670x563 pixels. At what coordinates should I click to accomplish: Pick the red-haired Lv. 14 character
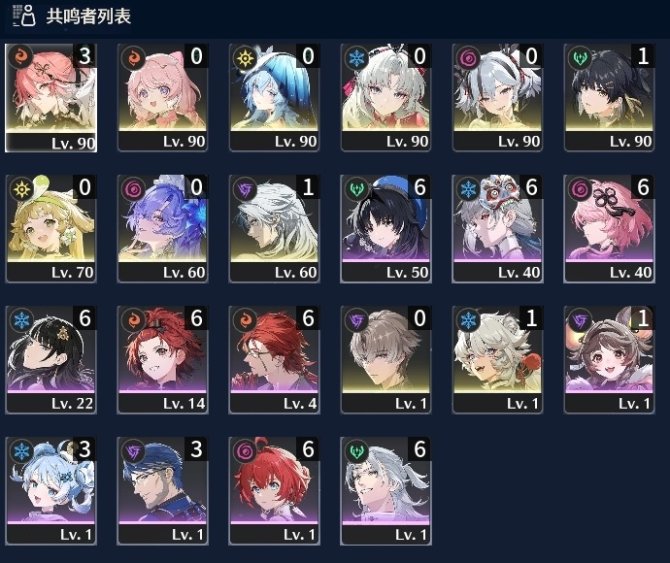(x=162, y=360)
